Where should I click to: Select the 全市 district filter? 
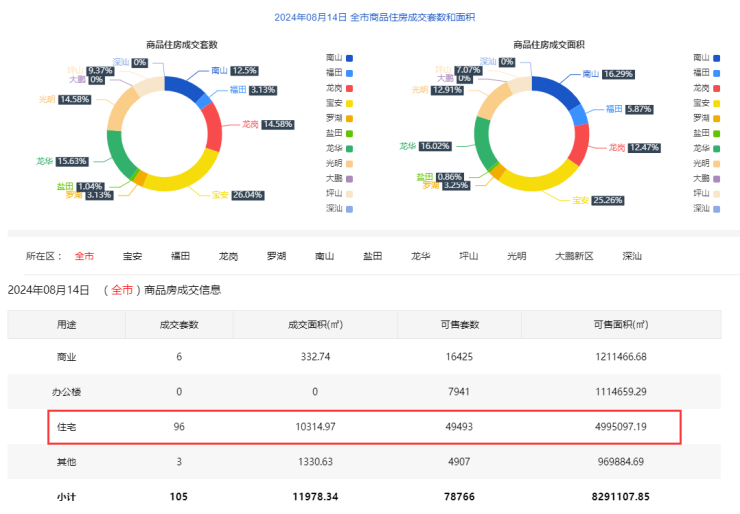coord(84,256)
